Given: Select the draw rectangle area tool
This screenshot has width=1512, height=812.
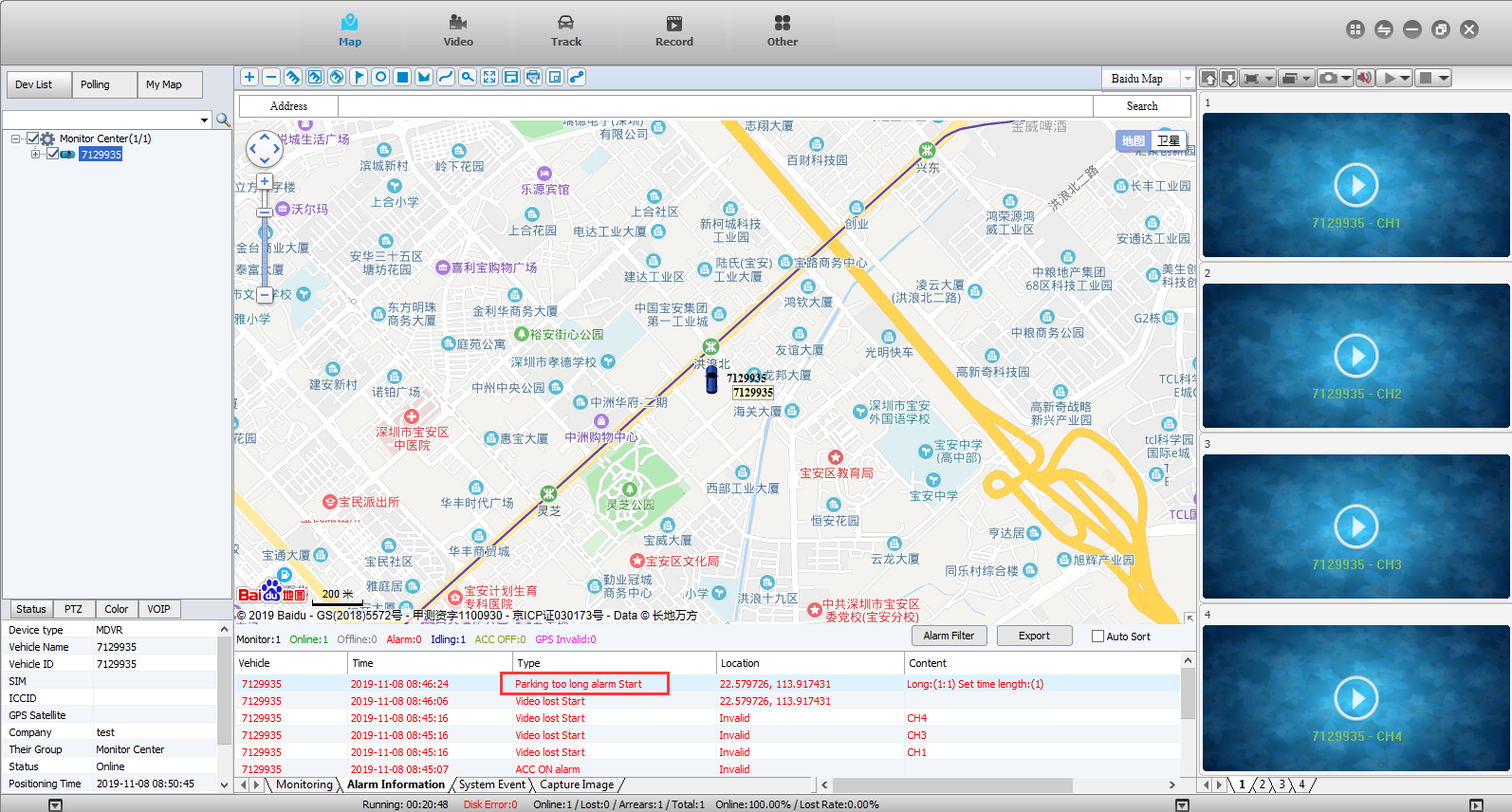Looking at the screenshot, I should (x=402, y=78).
